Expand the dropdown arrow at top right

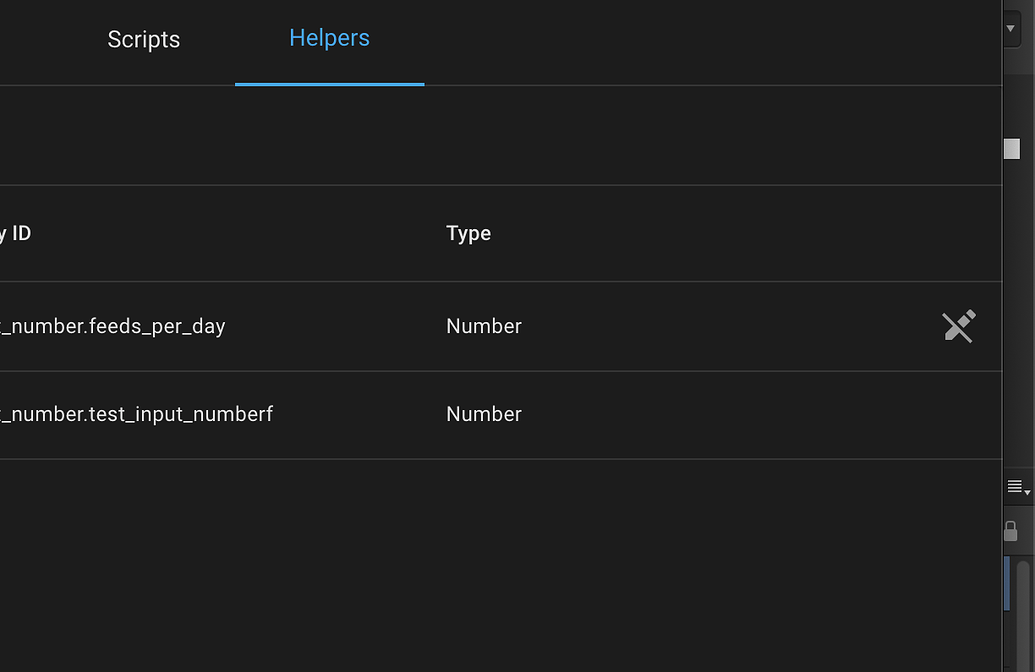coord(1011,28)
